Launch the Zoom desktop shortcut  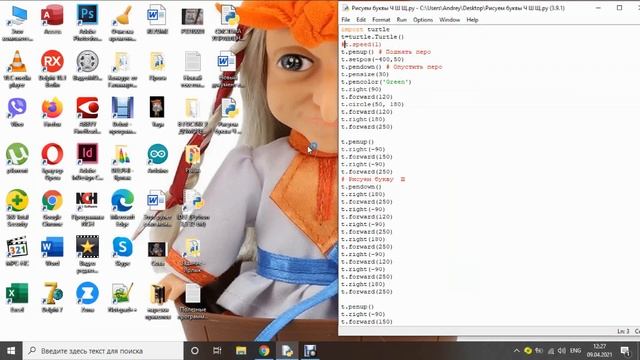(87, 298)
